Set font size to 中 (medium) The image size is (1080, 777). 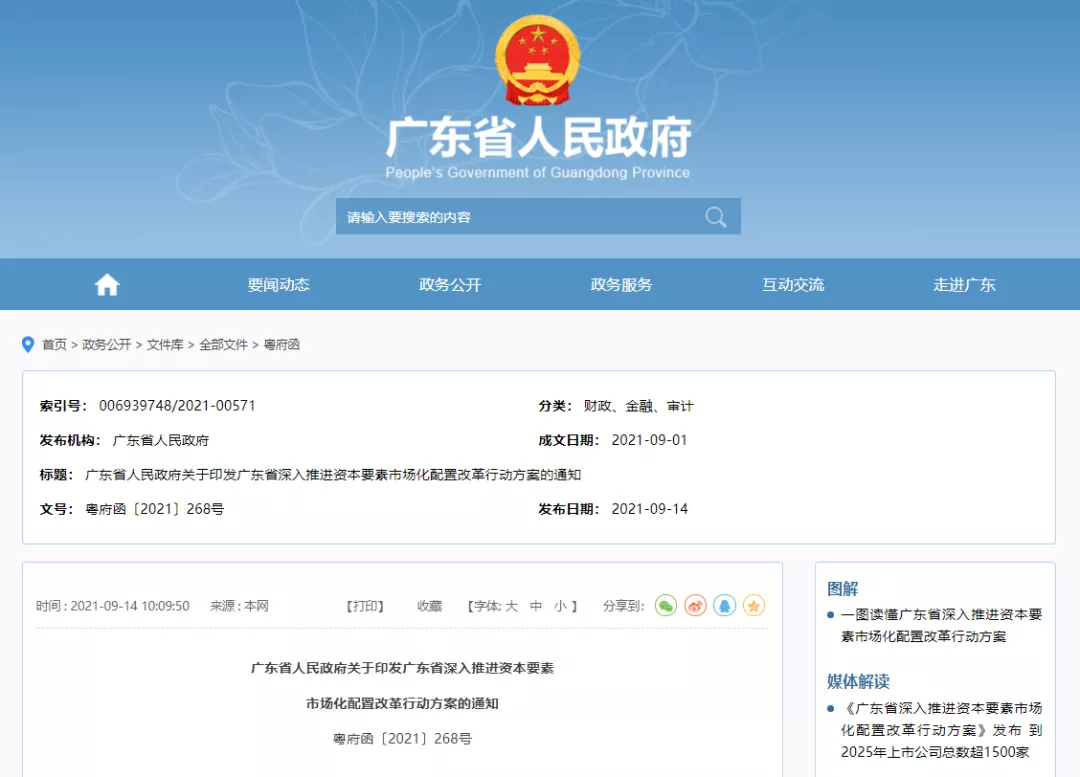click(x=536, y=606)
